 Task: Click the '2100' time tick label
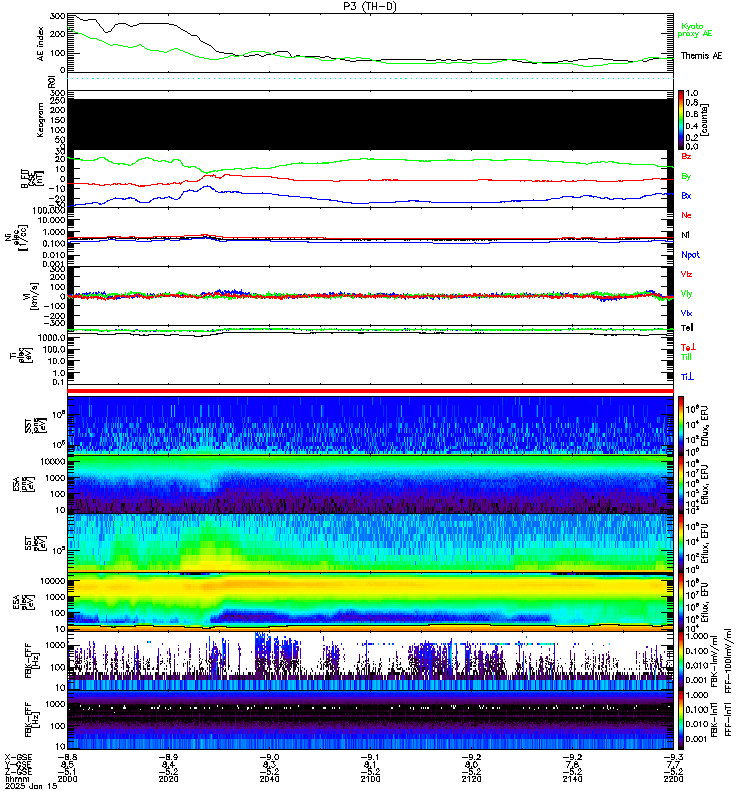click(370, 779)
